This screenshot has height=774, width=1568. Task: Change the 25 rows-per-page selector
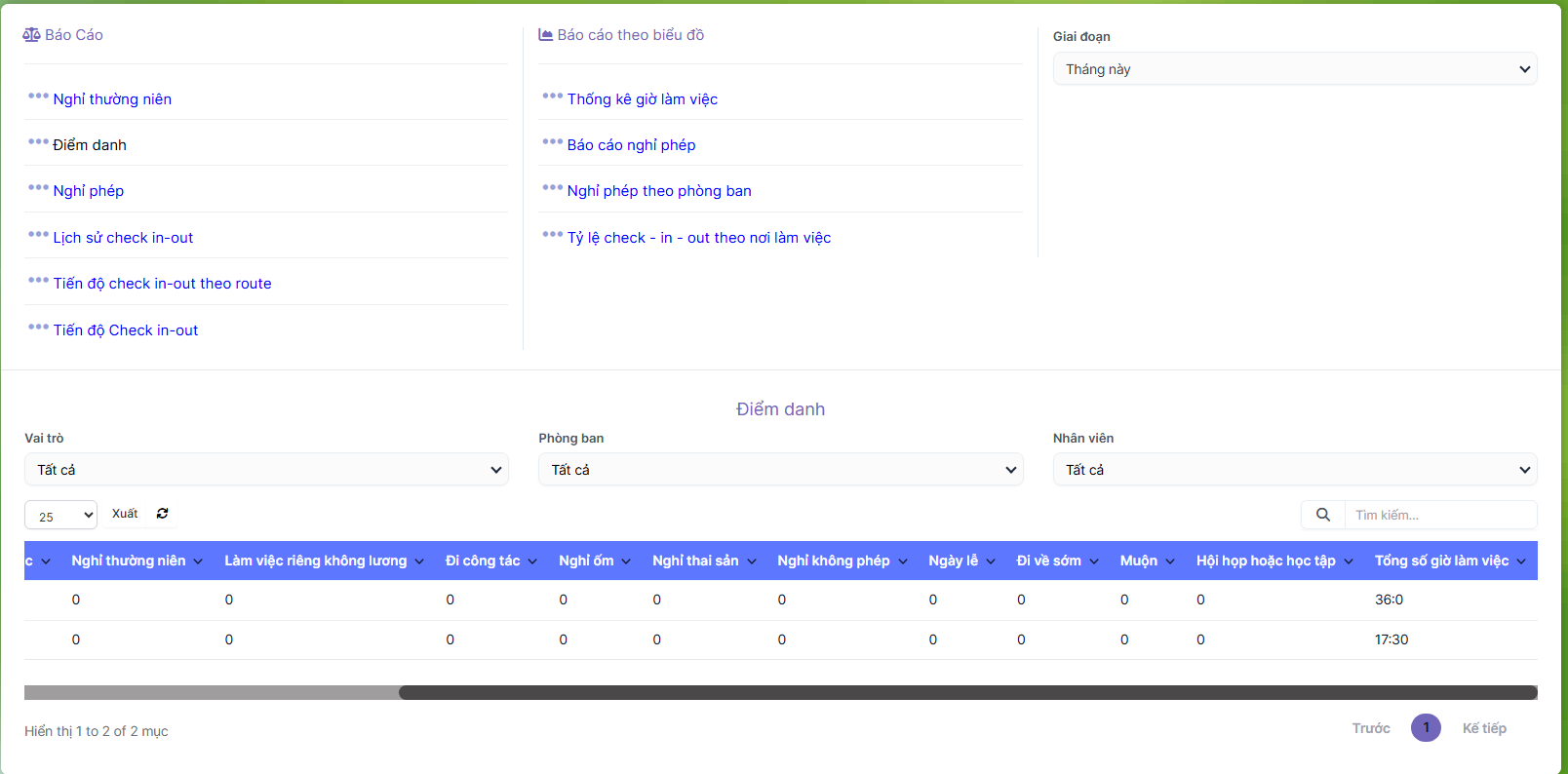(x=60, y=516)
